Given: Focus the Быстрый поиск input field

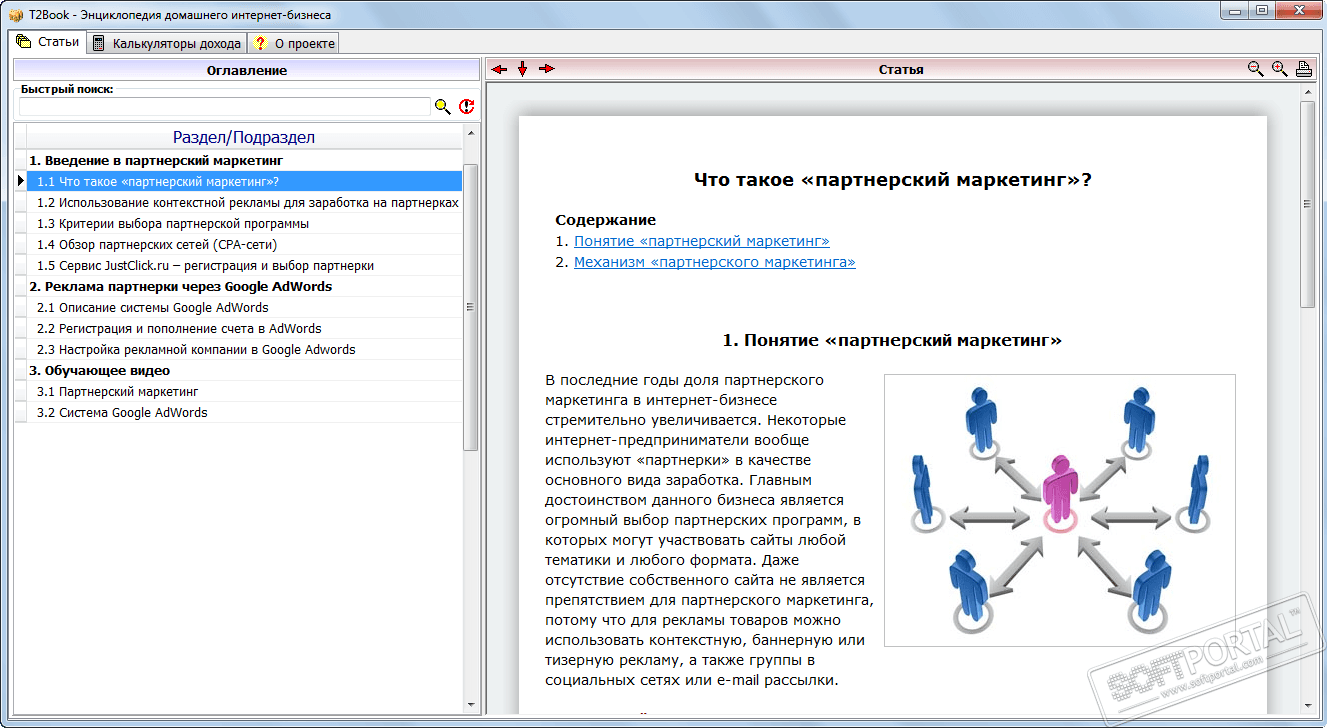Looking at the screenshot, I should pos(224,106).
